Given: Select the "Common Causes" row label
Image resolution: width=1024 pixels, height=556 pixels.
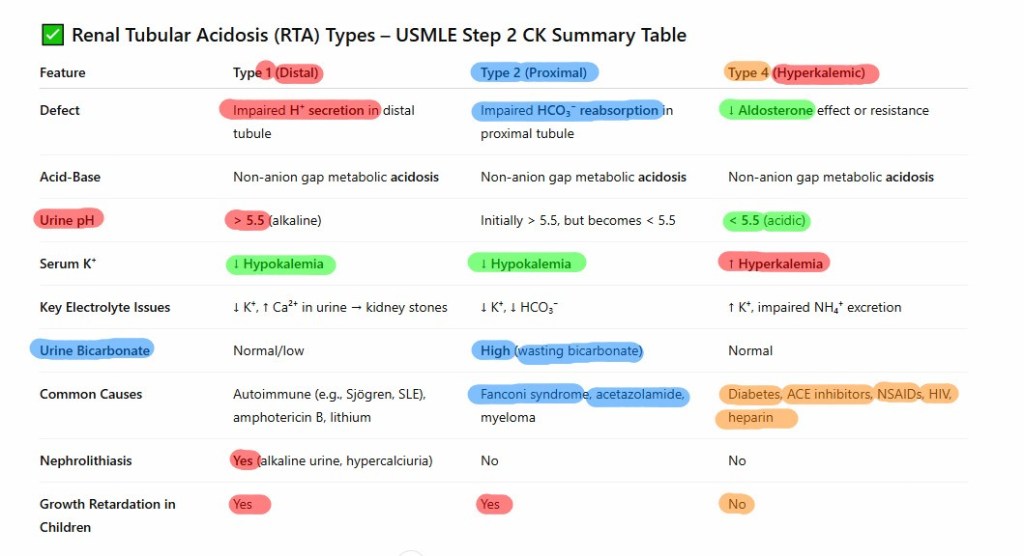Looking at the screenshot, I should pos(91,394).
